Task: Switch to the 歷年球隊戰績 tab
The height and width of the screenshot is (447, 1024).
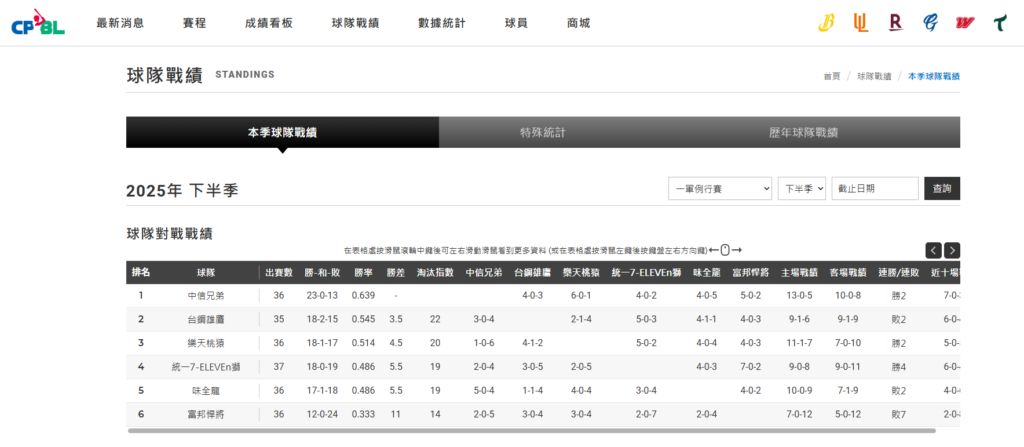Action: 803,132
